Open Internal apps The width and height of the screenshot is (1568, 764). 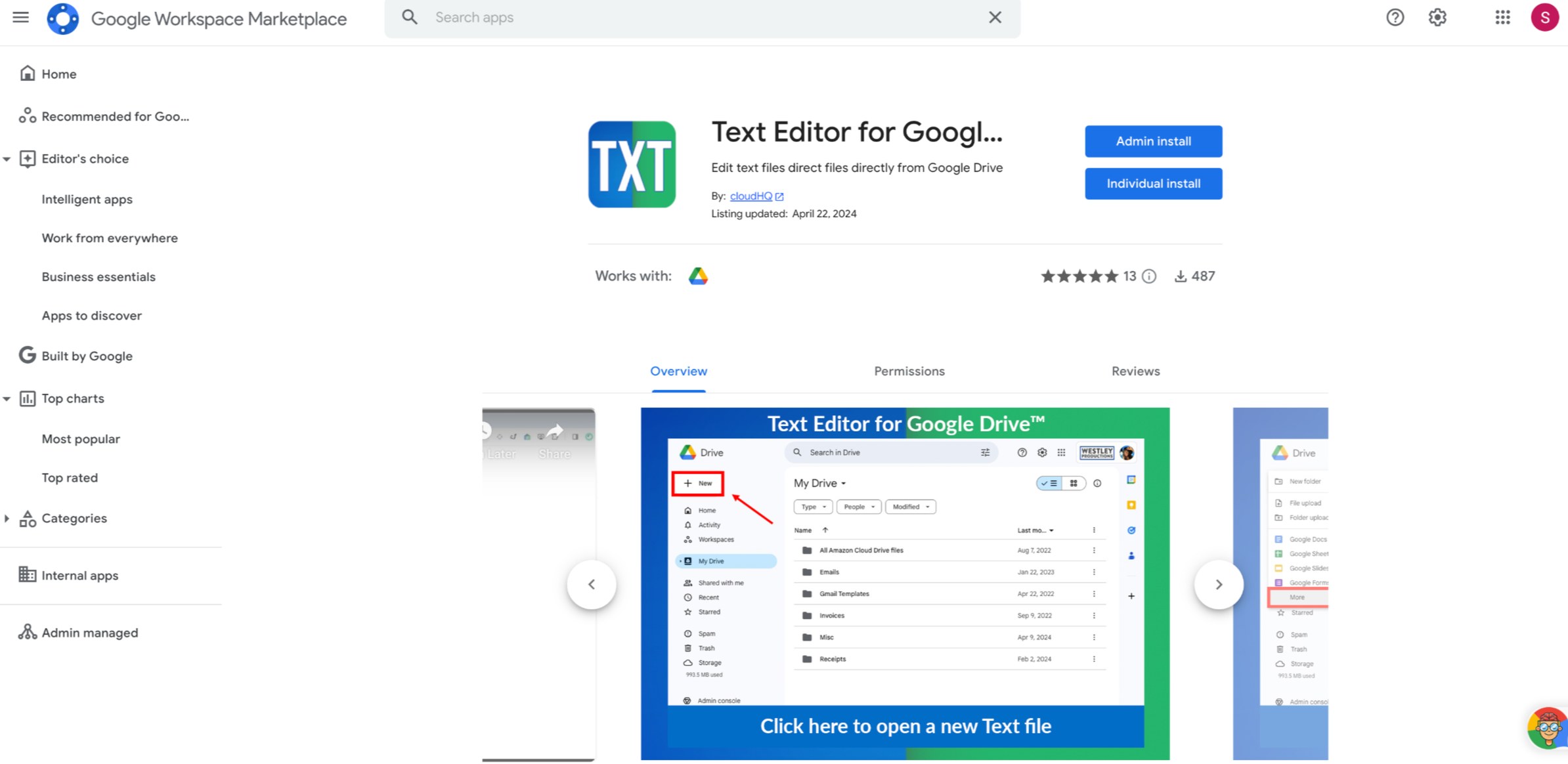coord(79,576)
